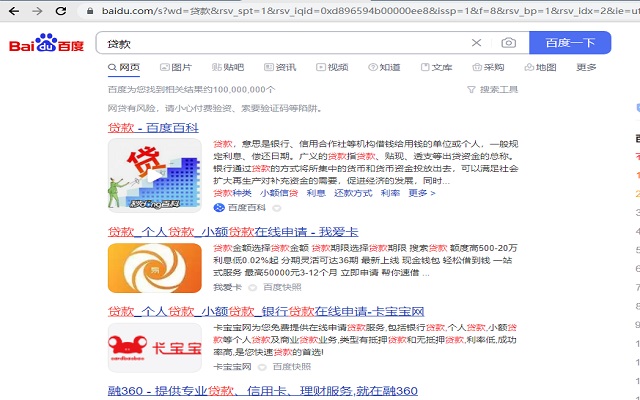Click the 网页 magnifier icon

(x=112, y=67)
